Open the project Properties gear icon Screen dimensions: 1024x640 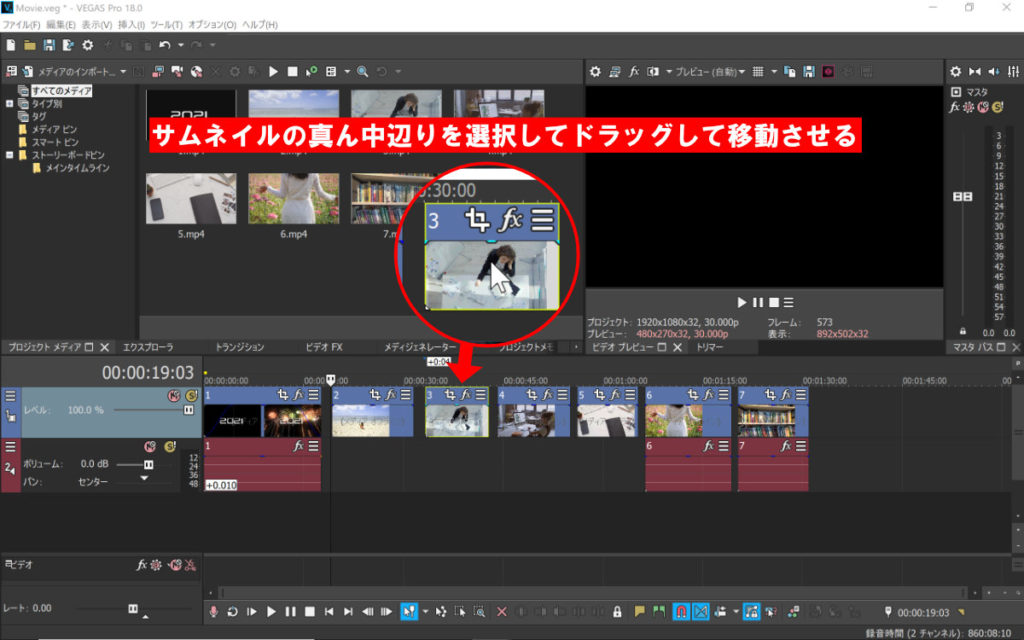click(x=87, y=45)
